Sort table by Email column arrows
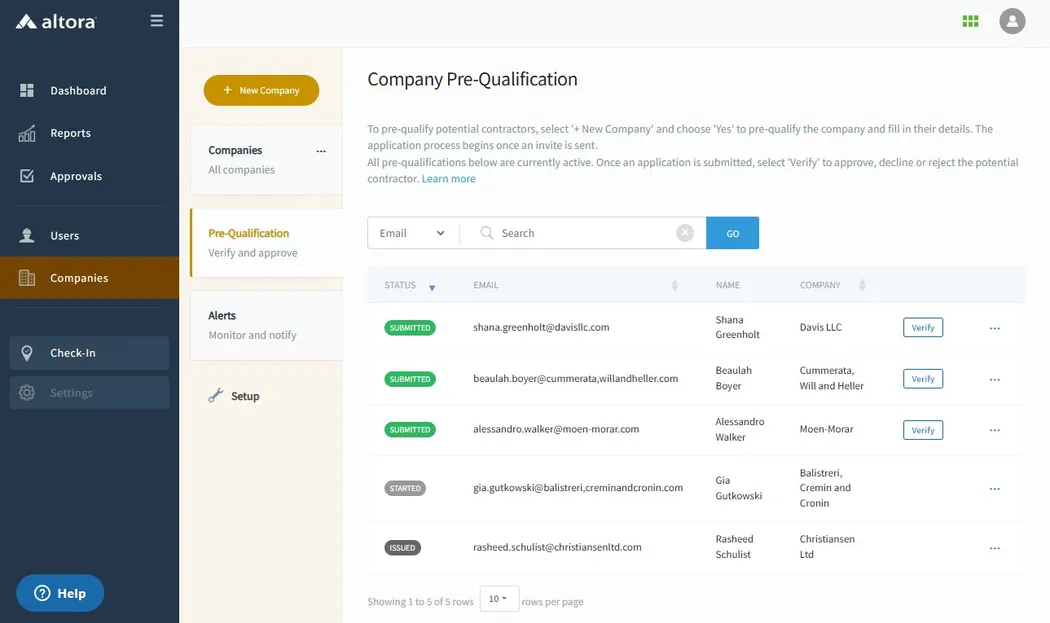This screenshot has height=623, width=1050. (x=674, y=285)
